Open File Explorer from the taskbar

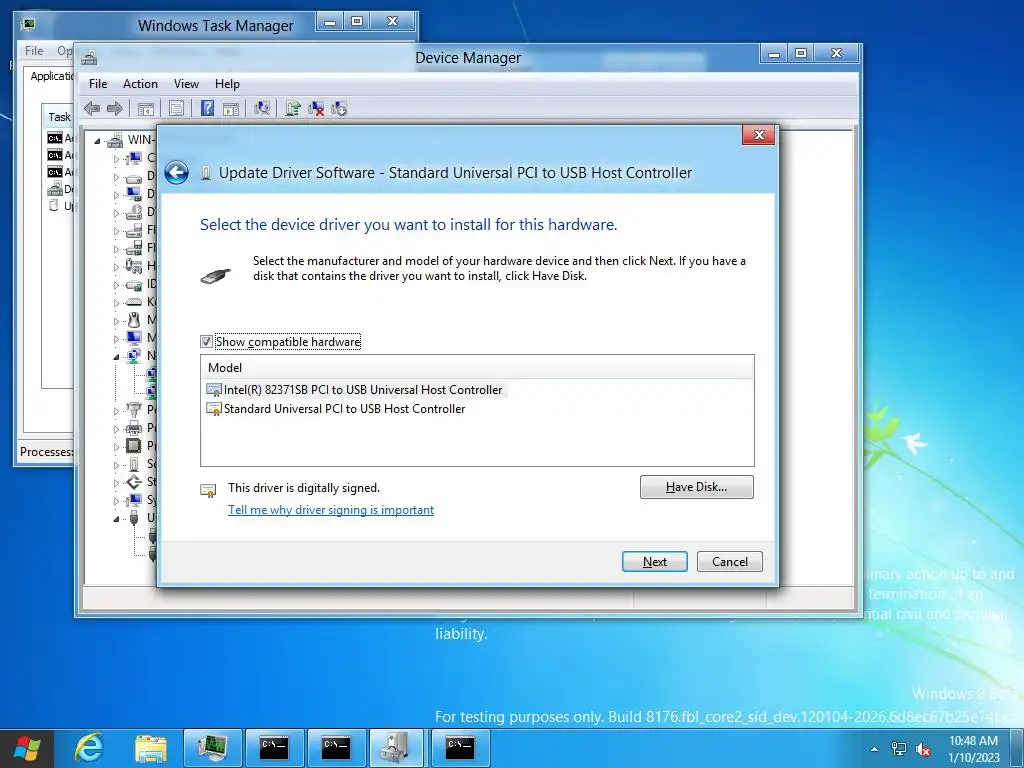pyautogui.click(x=151, y=748)
